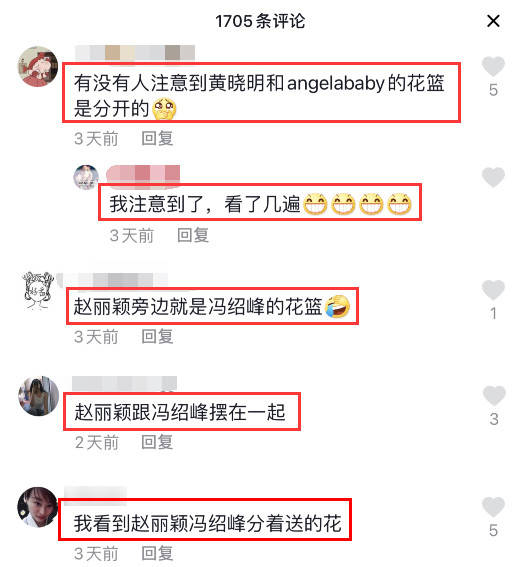Like the comment 赵丽颖旁边就是冯绍峰的花篮
This screenshot has height=567, width=516.
[x=493, y=290]
